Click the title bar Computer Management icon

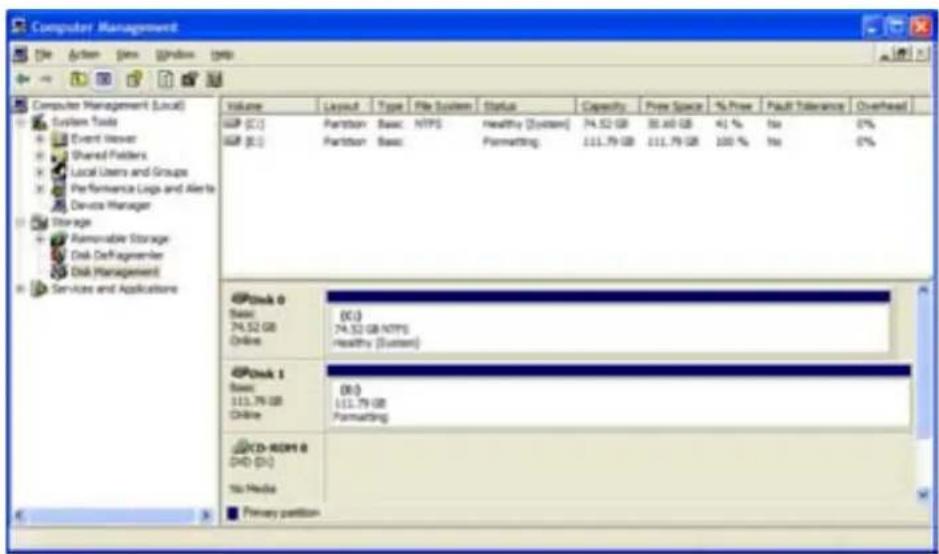(20, 27)
